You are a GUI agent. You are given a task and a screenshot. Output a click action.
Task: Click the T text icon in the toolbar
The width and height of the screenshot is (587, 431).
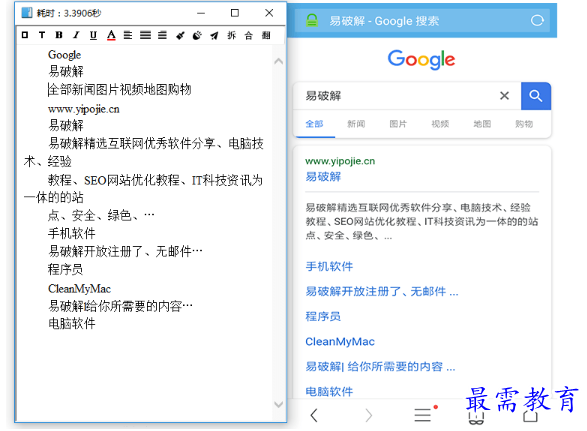42,35
